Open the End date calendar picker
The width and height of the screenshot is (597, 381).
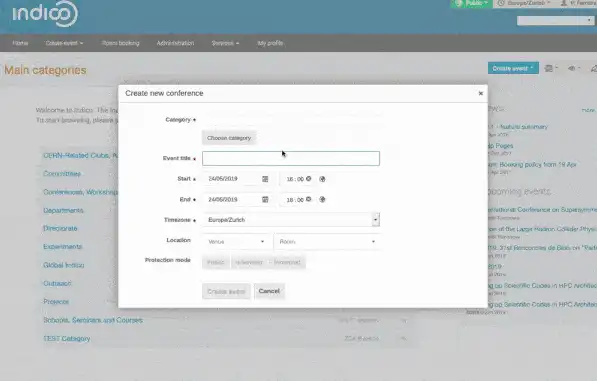click(x=265, y=199)
